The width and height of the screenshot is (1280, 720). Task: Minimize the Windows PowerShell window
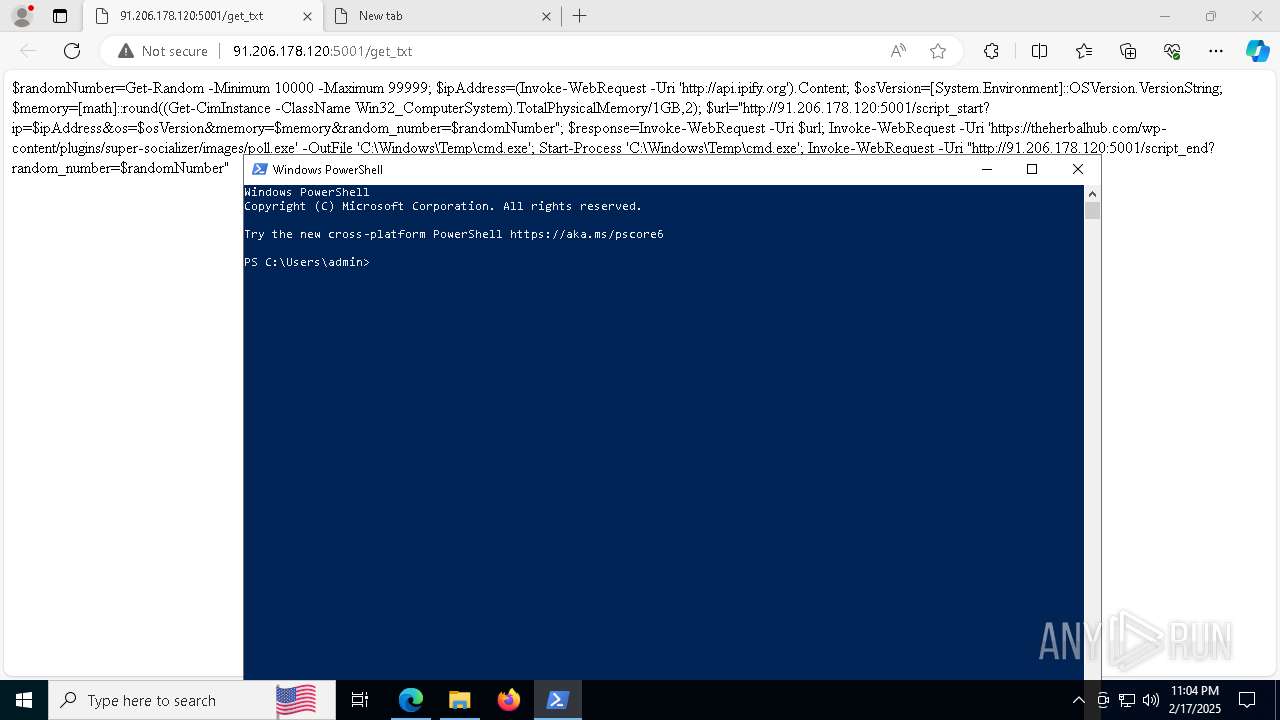click(986, 169)
